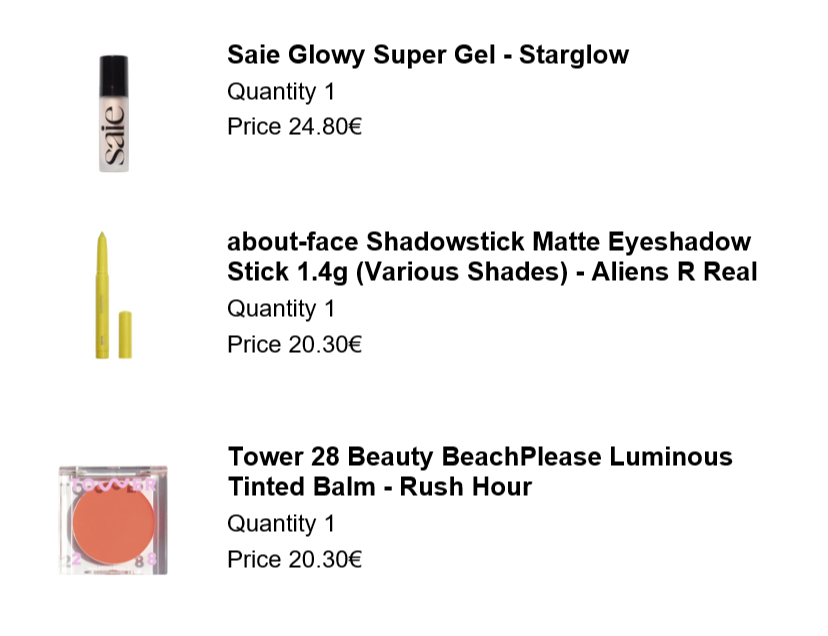Click the pink TOWER lettering on compact
This screenshot has height=636, width=828.
(x=114, y=484)
